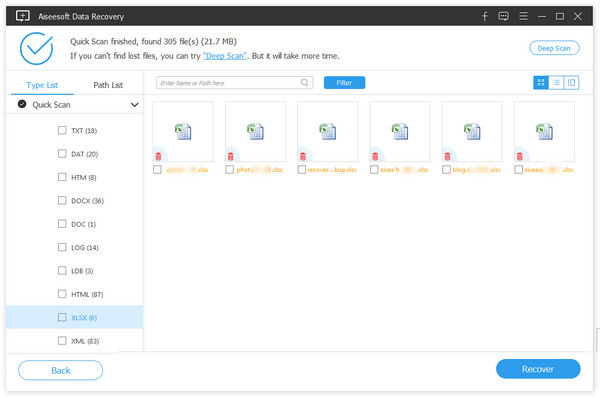Click the search magnifier icon

click(x=304, y=83)
